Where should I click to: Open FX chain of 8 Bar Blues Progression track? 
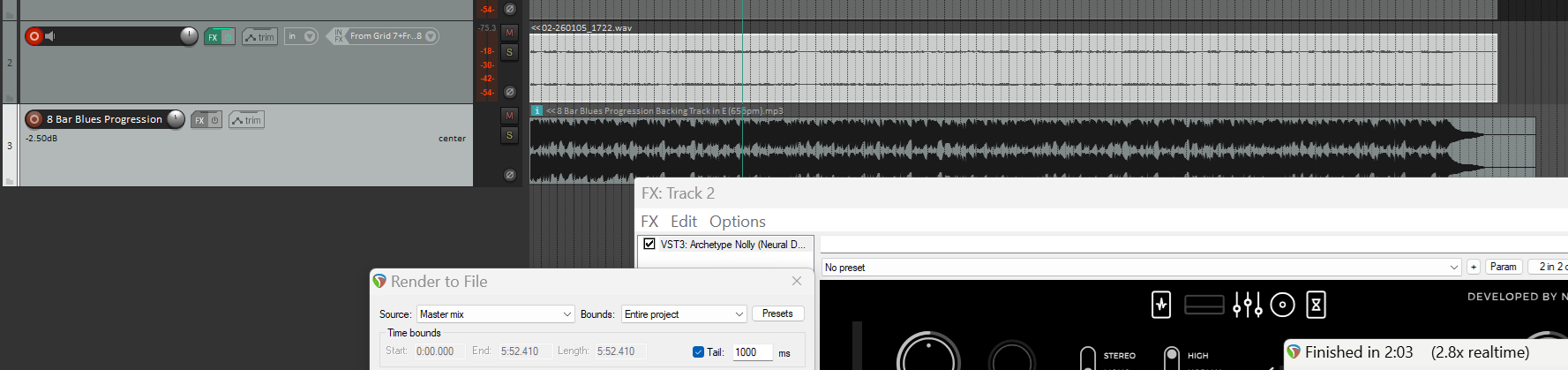pos(199,120)
